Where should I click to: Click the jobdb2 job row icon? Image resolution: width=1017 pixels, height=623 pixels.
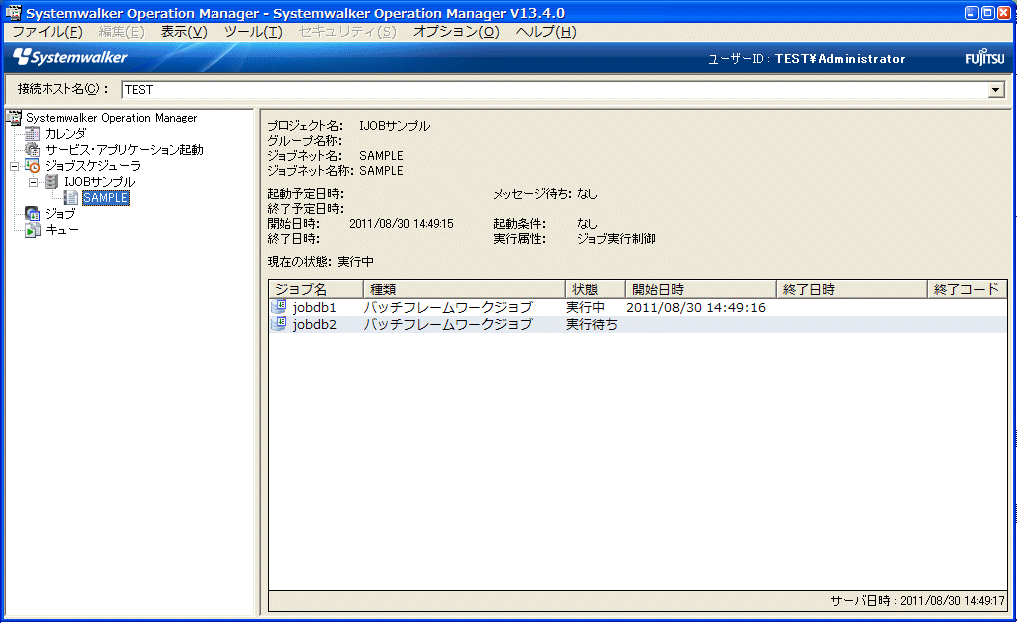click(x=279, y=324)
